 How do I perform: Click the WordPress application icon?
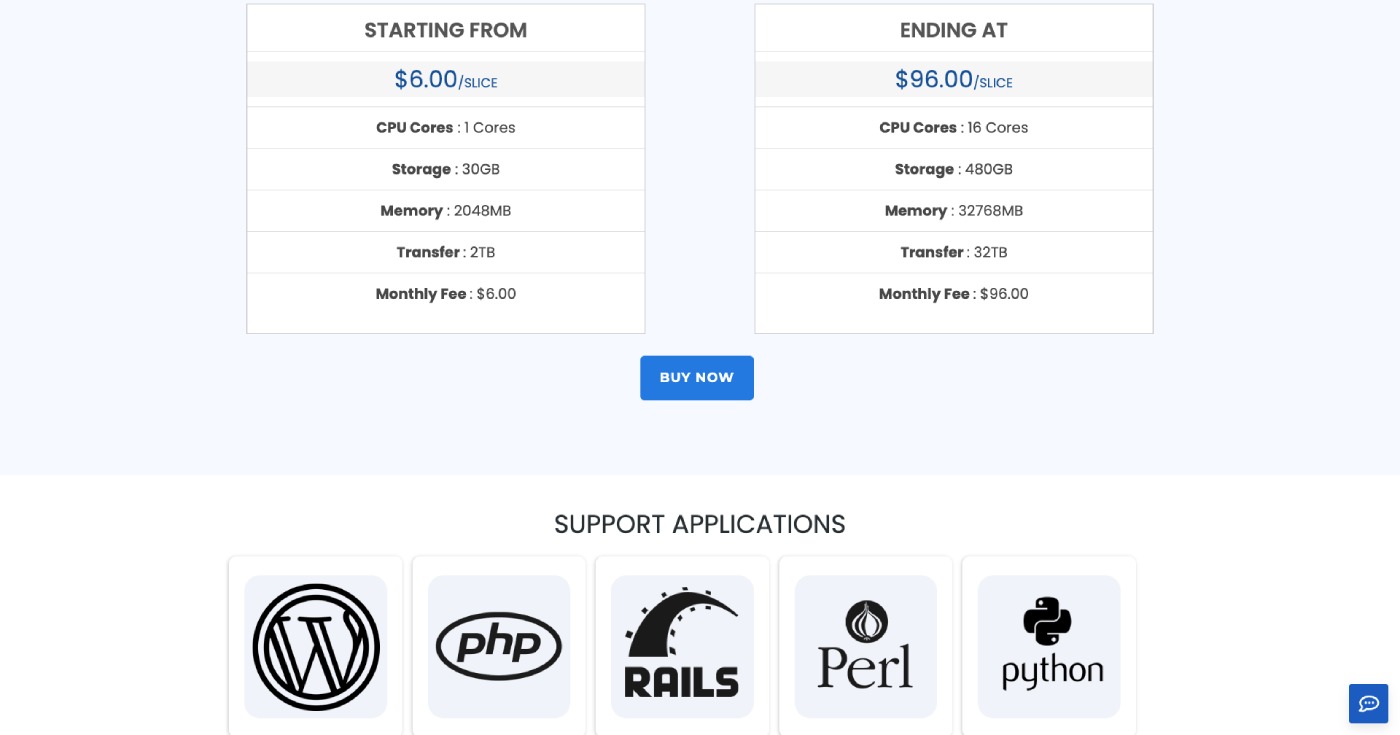coord(315,646)
